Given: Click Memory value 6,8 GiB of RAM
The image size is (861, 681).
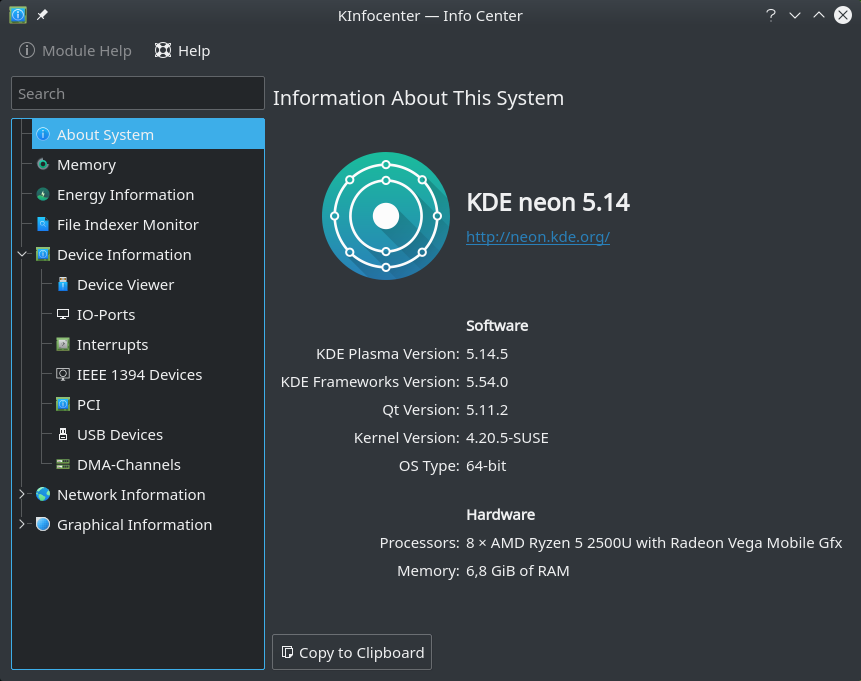Looking at the screenshot, I should click(x=518, y=571).
